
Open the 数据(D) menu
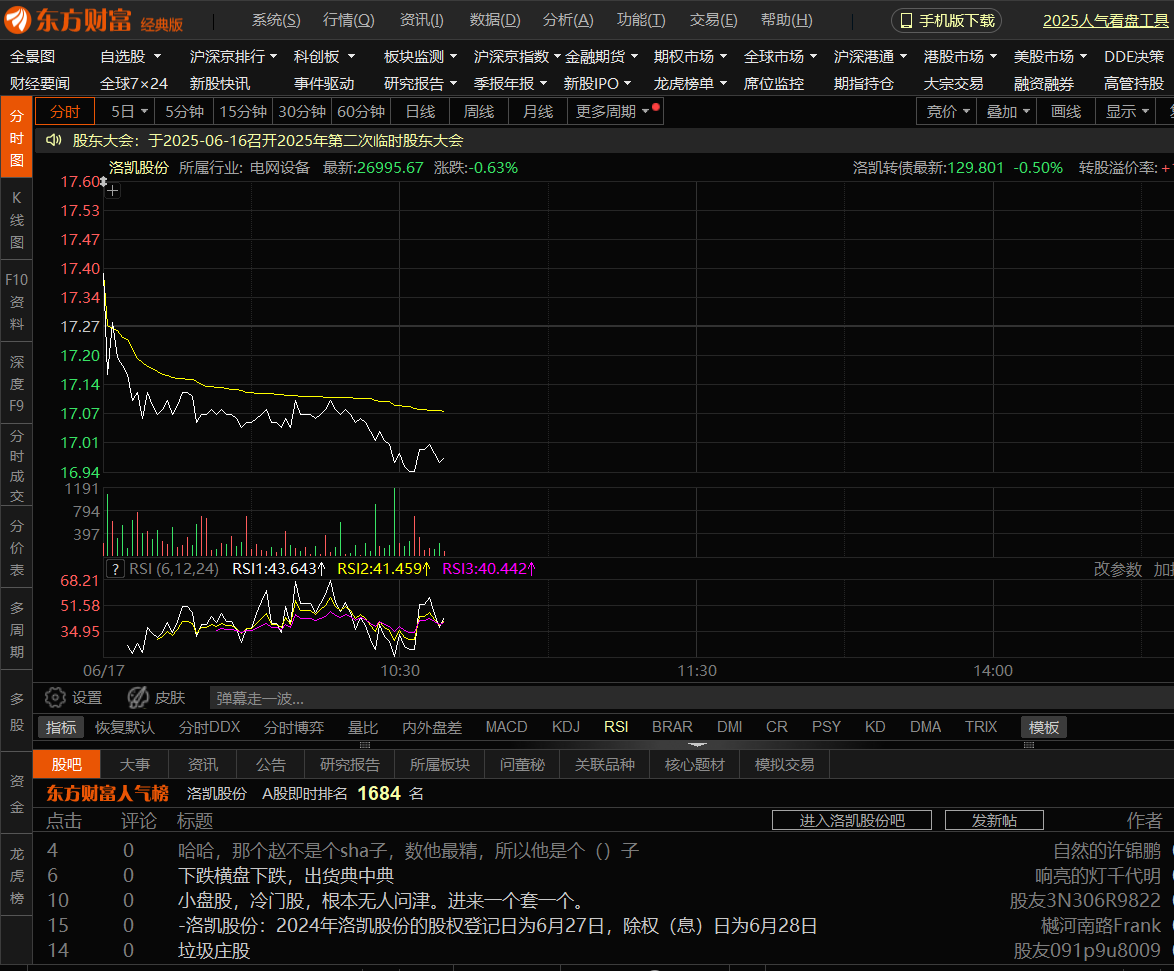click(495, 20)
